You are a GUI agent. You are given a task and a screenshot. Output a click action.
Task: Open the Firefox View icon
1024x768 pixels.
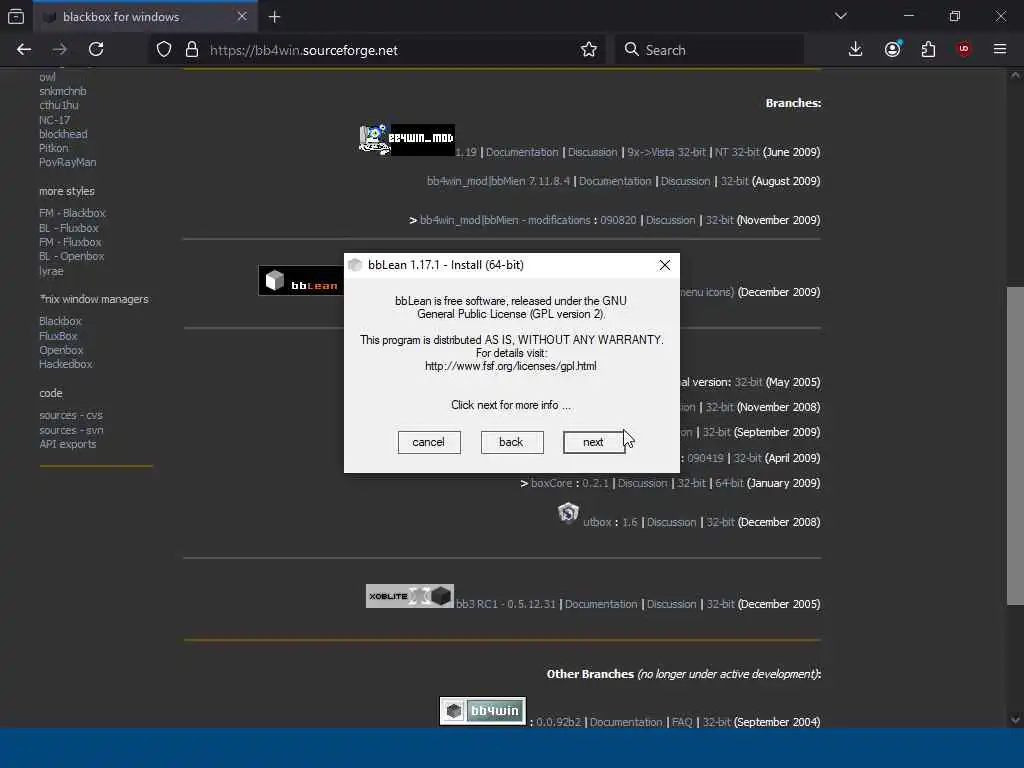tap(16, 17)
